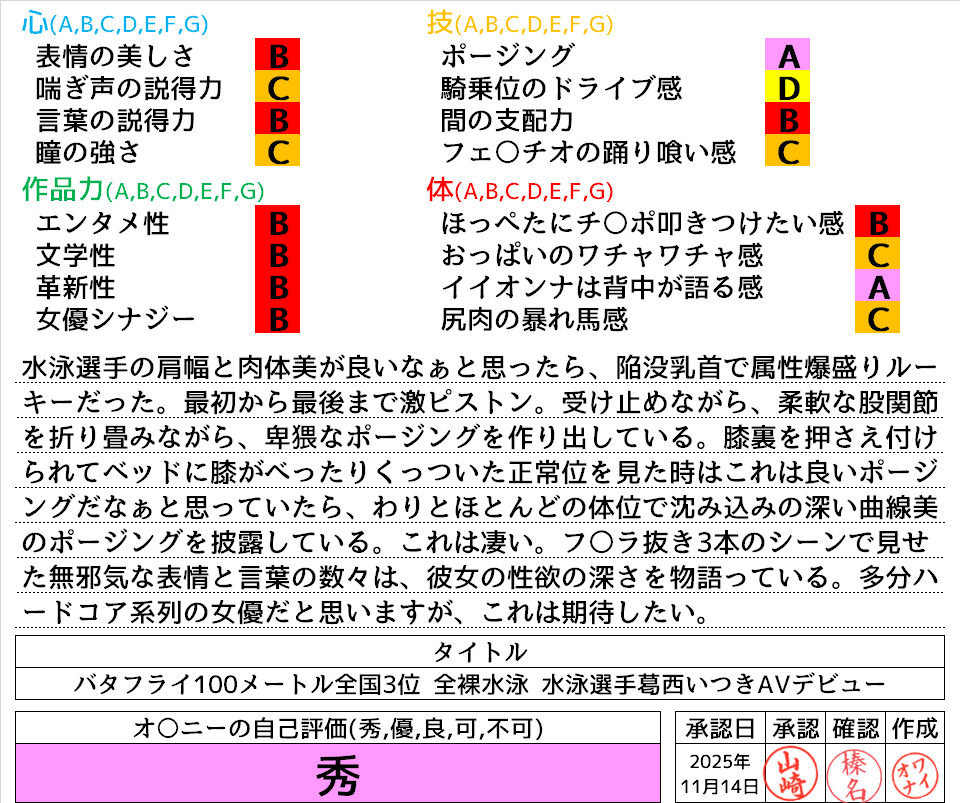This screenshot has width=960, height=803.
Task: Click the B grade next to 文学性
Action: click(279, 255)
